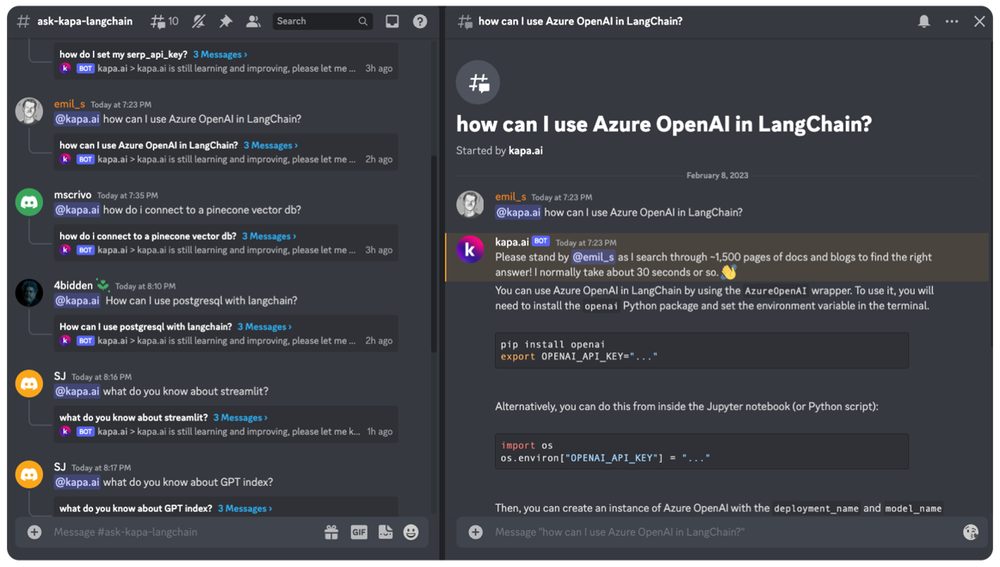Open 3 Messages link for postgresql thread

tap(265, 327)
